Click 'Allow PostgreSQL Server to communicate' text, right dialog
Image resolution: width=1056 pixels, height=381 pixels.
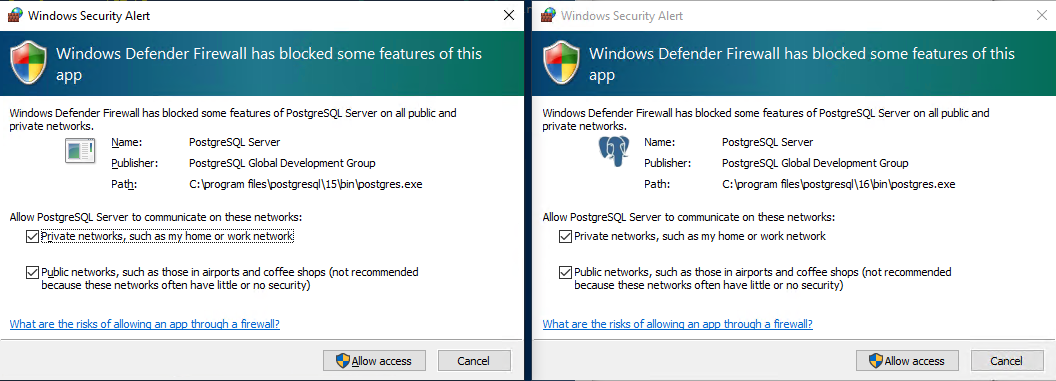(x=688, y=217)
